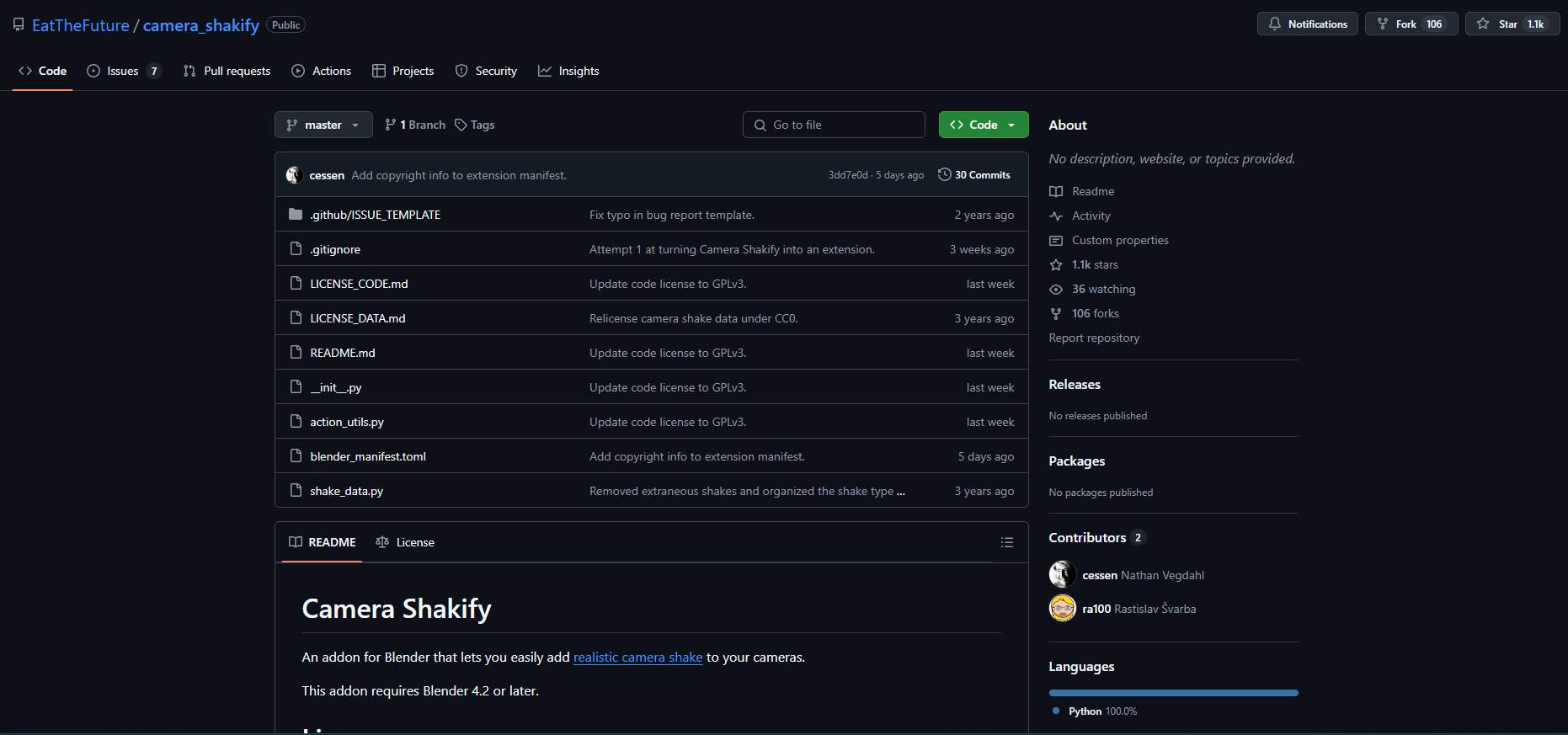
Task: Open the camera_shakify repository link
Action: 201,25
